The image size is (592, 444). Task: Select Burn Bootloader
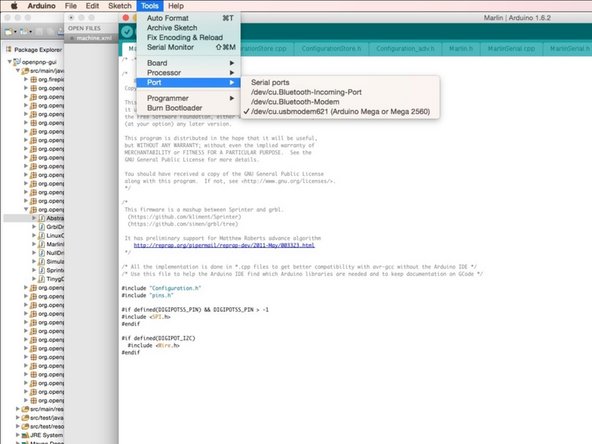pos(188,108)
